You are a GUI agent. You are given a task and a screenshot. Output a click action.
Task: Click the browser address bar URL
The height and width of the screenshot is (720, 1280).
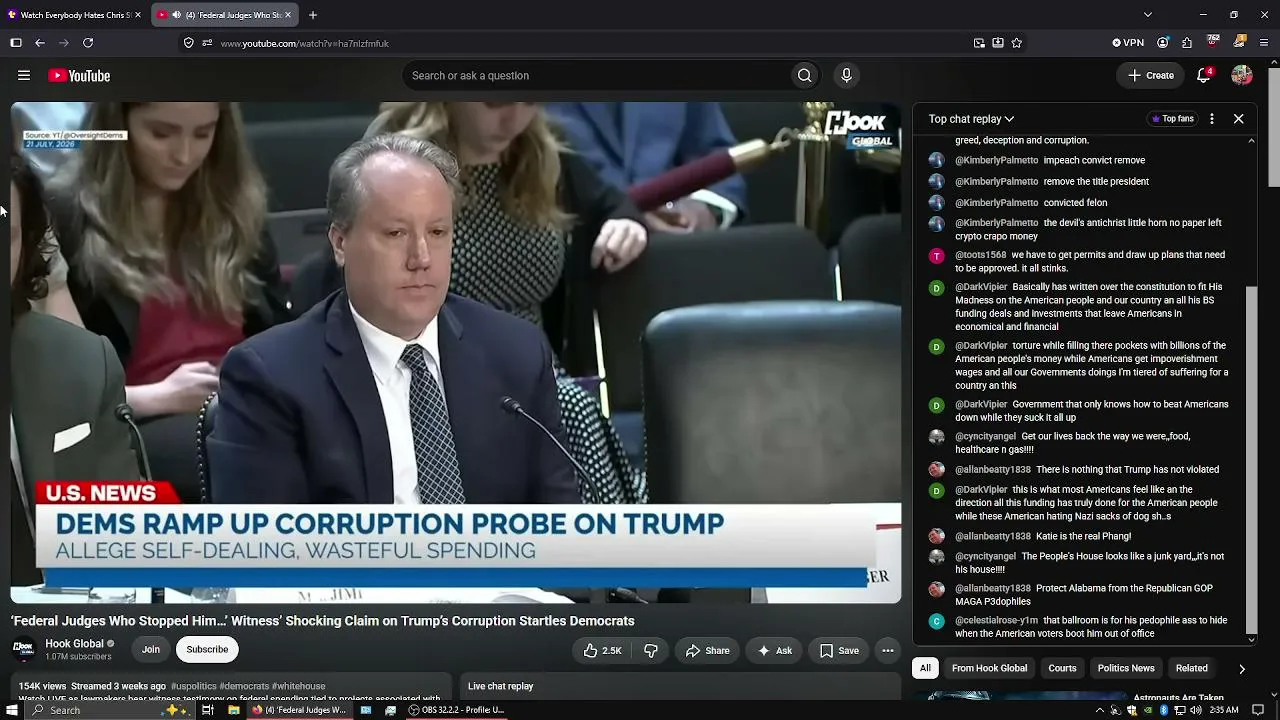pos(304,43)
